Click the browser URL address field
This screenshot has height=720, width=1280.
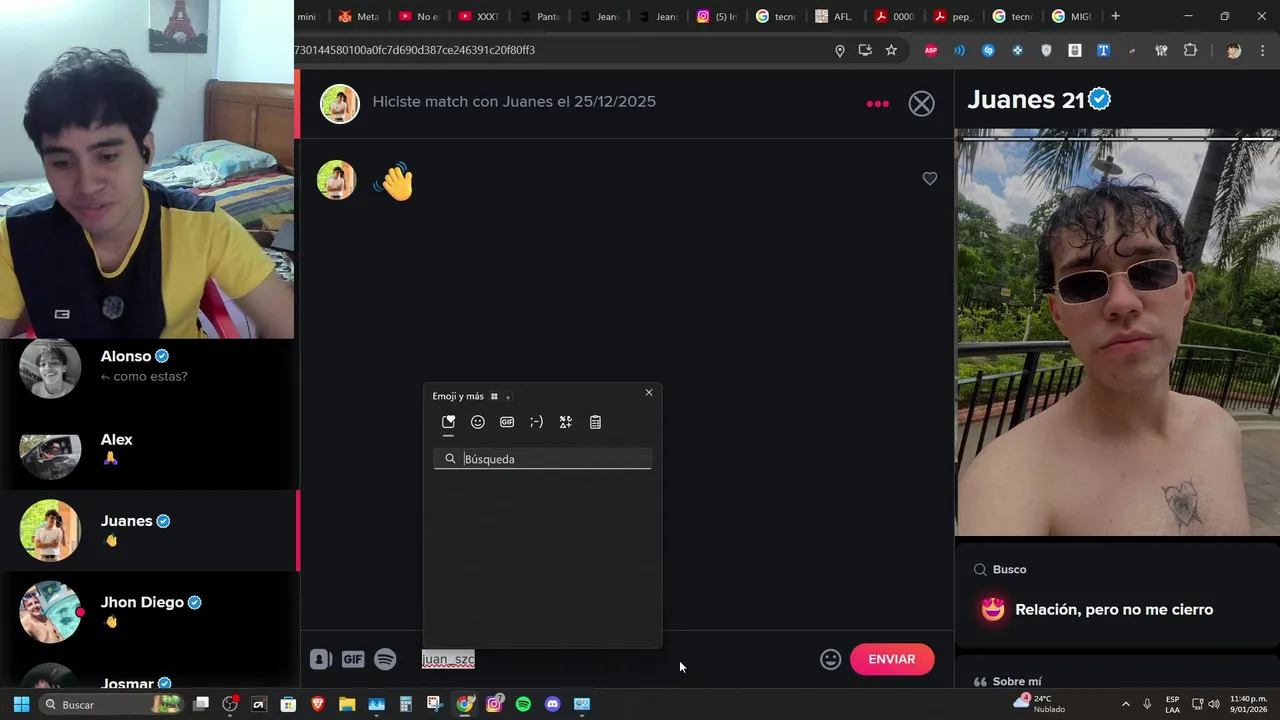click(560, 50)
